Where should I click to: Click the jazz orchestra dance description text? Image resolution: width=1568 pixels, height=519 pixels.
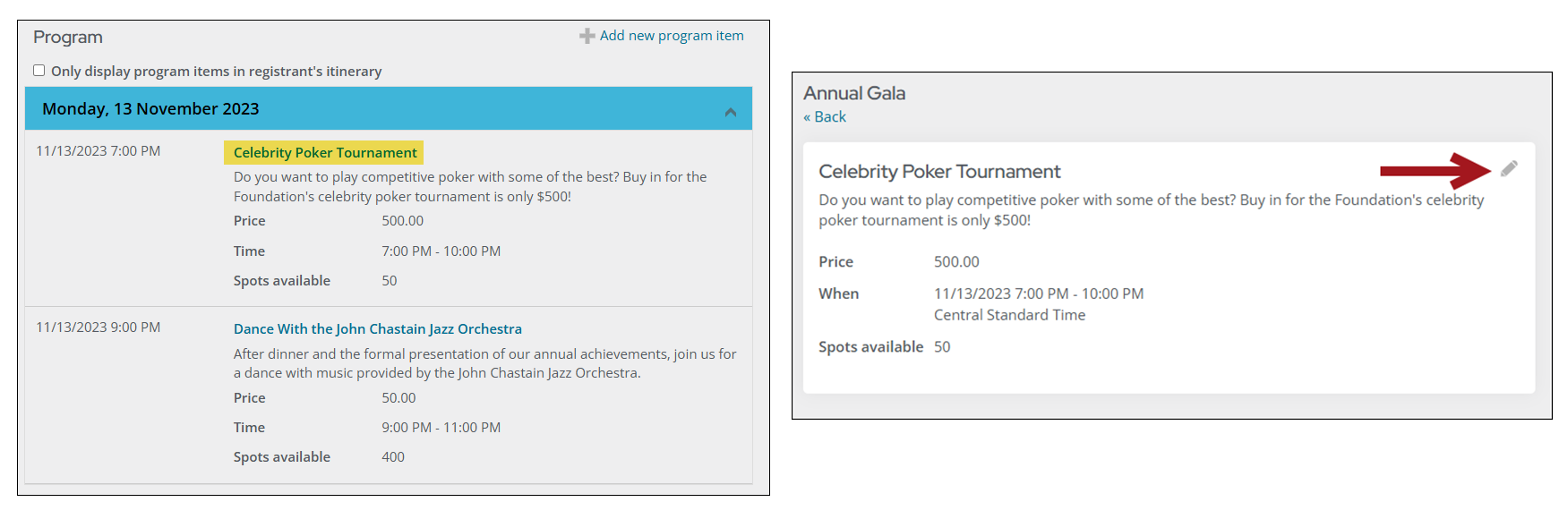pos(485,363)
